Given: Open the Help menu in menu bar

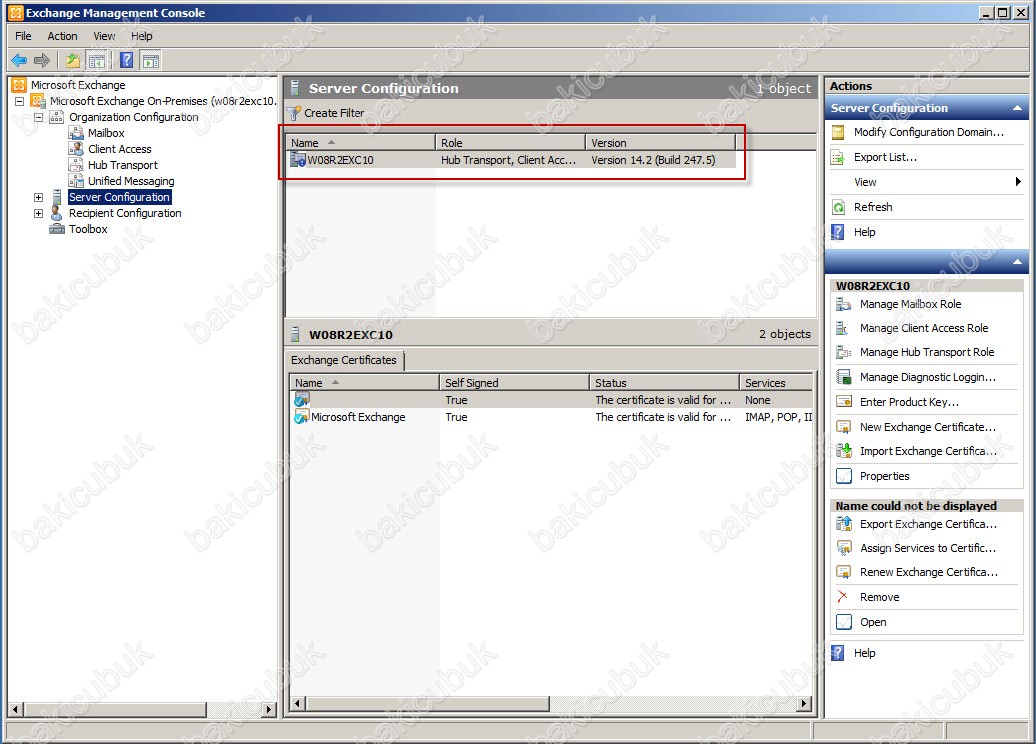Looking at the screenshot, I should pyautogui.click(x=141, y=36).
